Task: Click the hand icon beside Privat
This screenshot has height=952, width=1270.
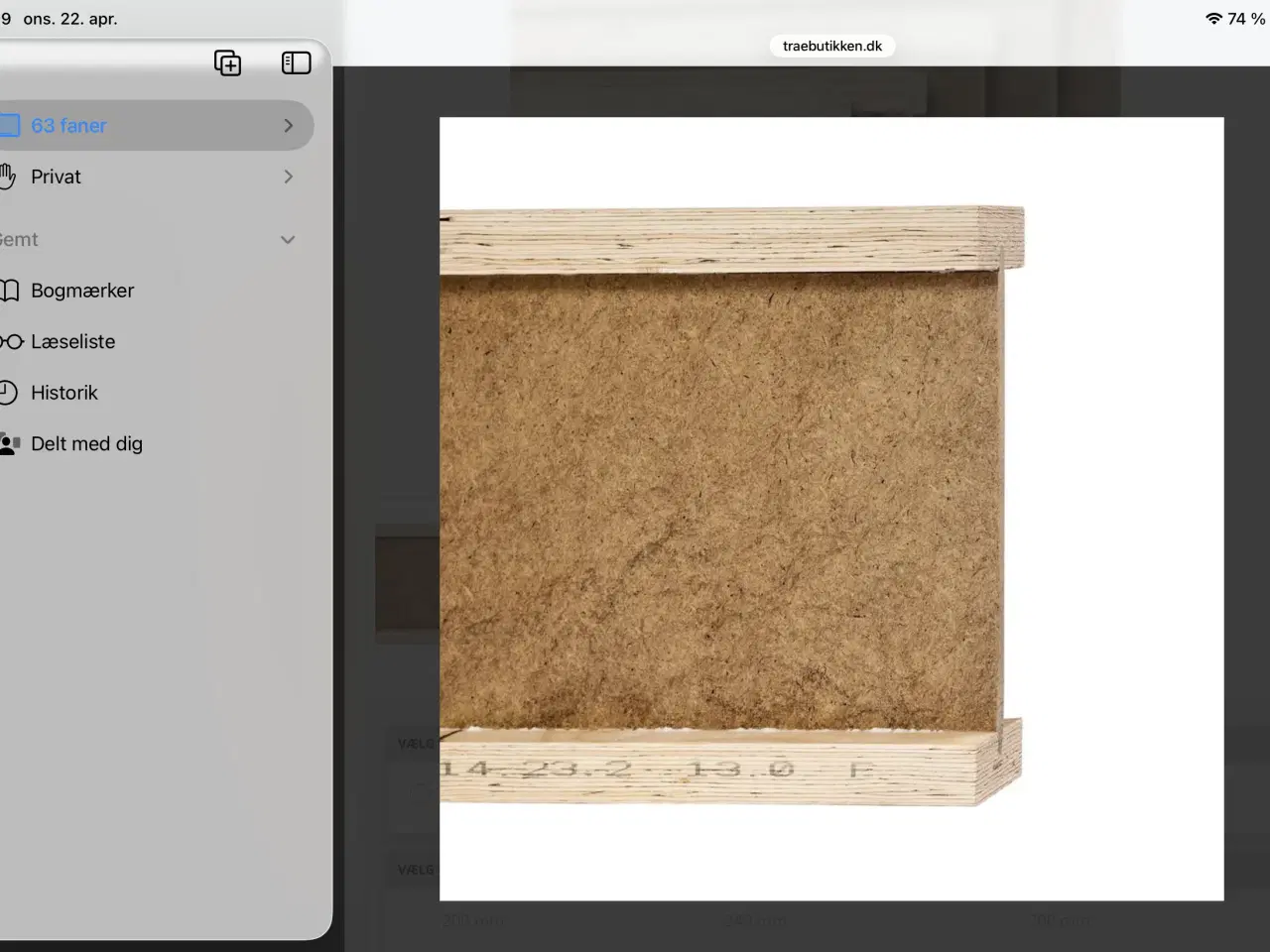Action: click(x=8, y=177)
